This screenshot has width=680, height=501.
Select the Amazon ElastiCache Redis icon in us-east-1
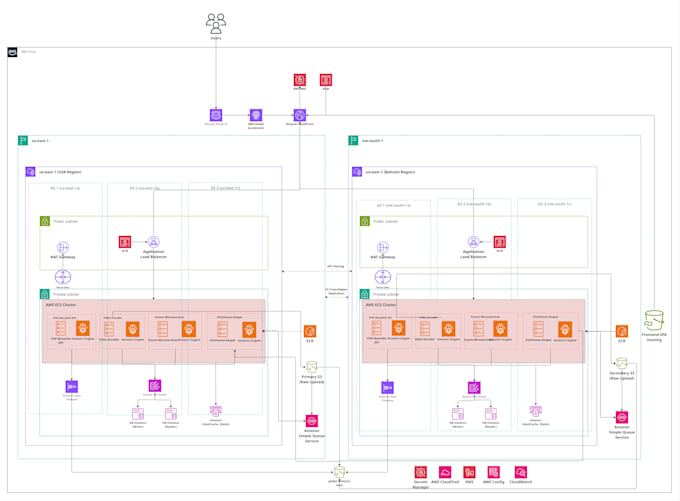pos(216,411)
